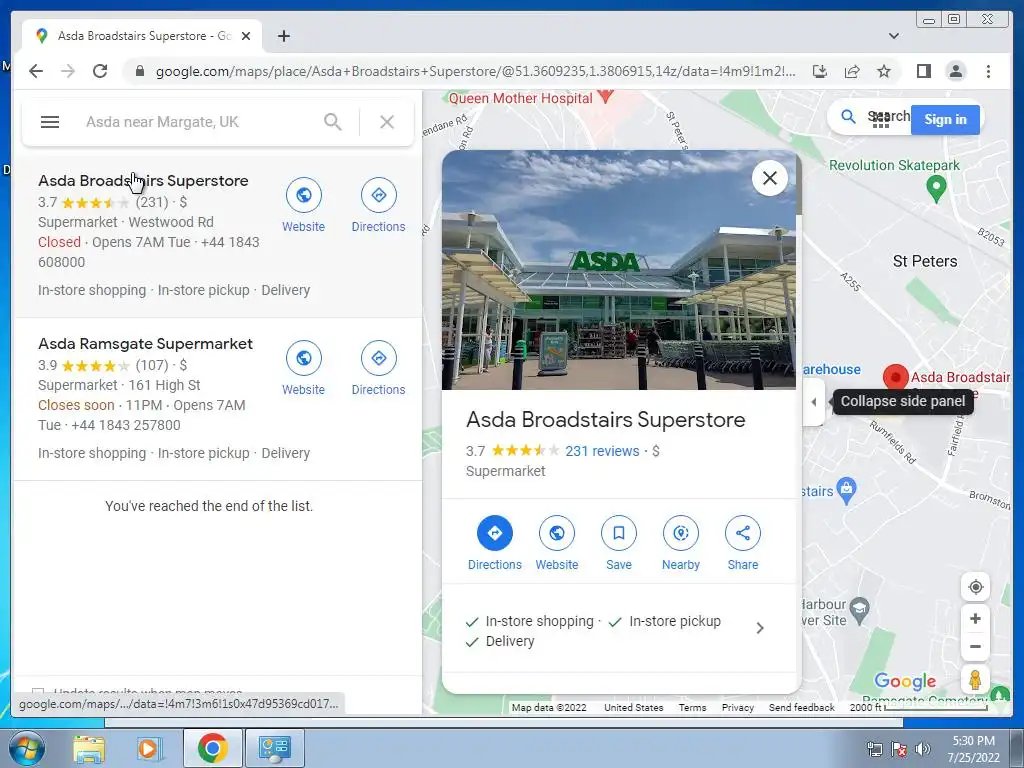Open Chrome tab search dropdown arrow
This screenshot has width=1024, height=768.
pos(894,36)
